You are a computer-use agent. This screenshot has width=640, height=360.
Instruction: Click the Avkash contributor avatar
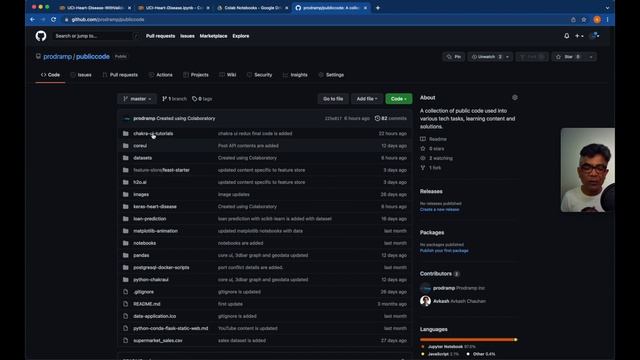pyautogui.click(x=425, y=301)
